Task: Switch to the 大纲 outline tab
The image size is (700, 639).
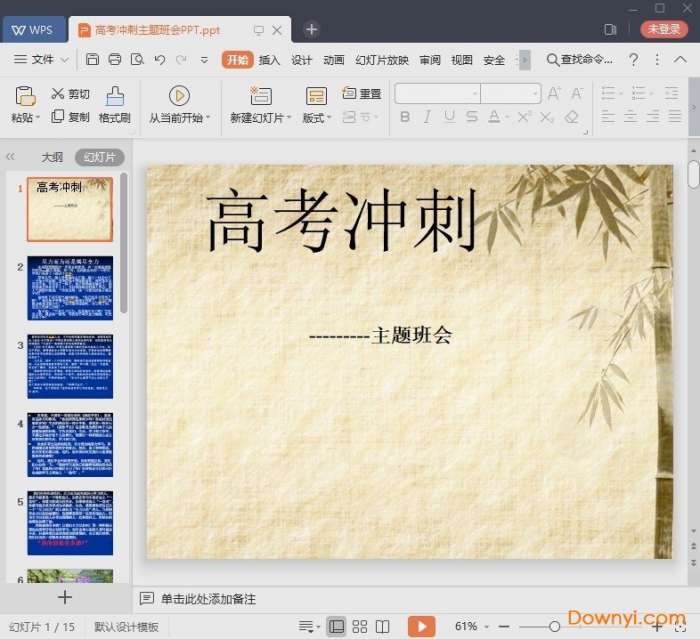Action: (52, 157)
